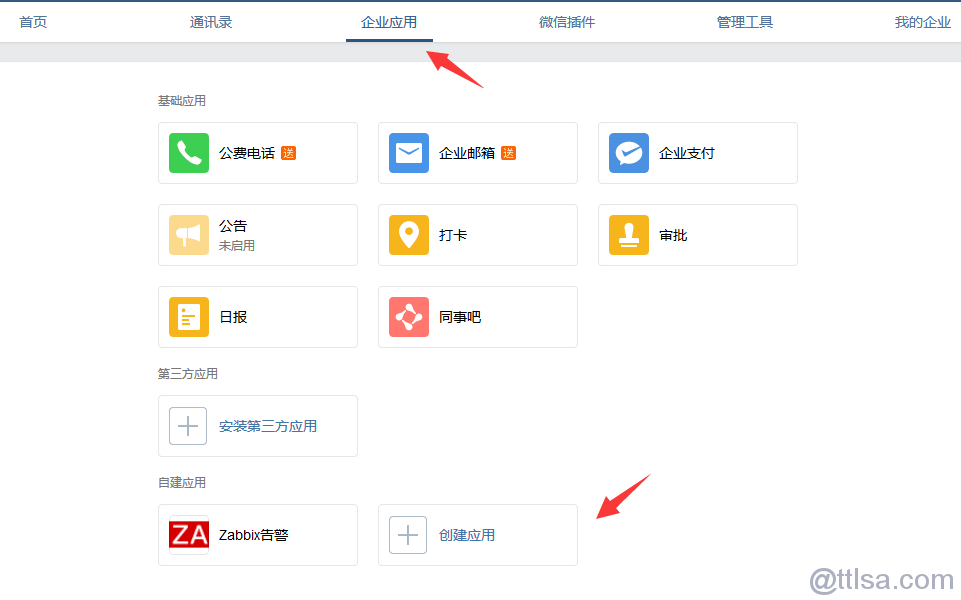
Task: Click the 审批 stamp icon
Action: [629, 235]
